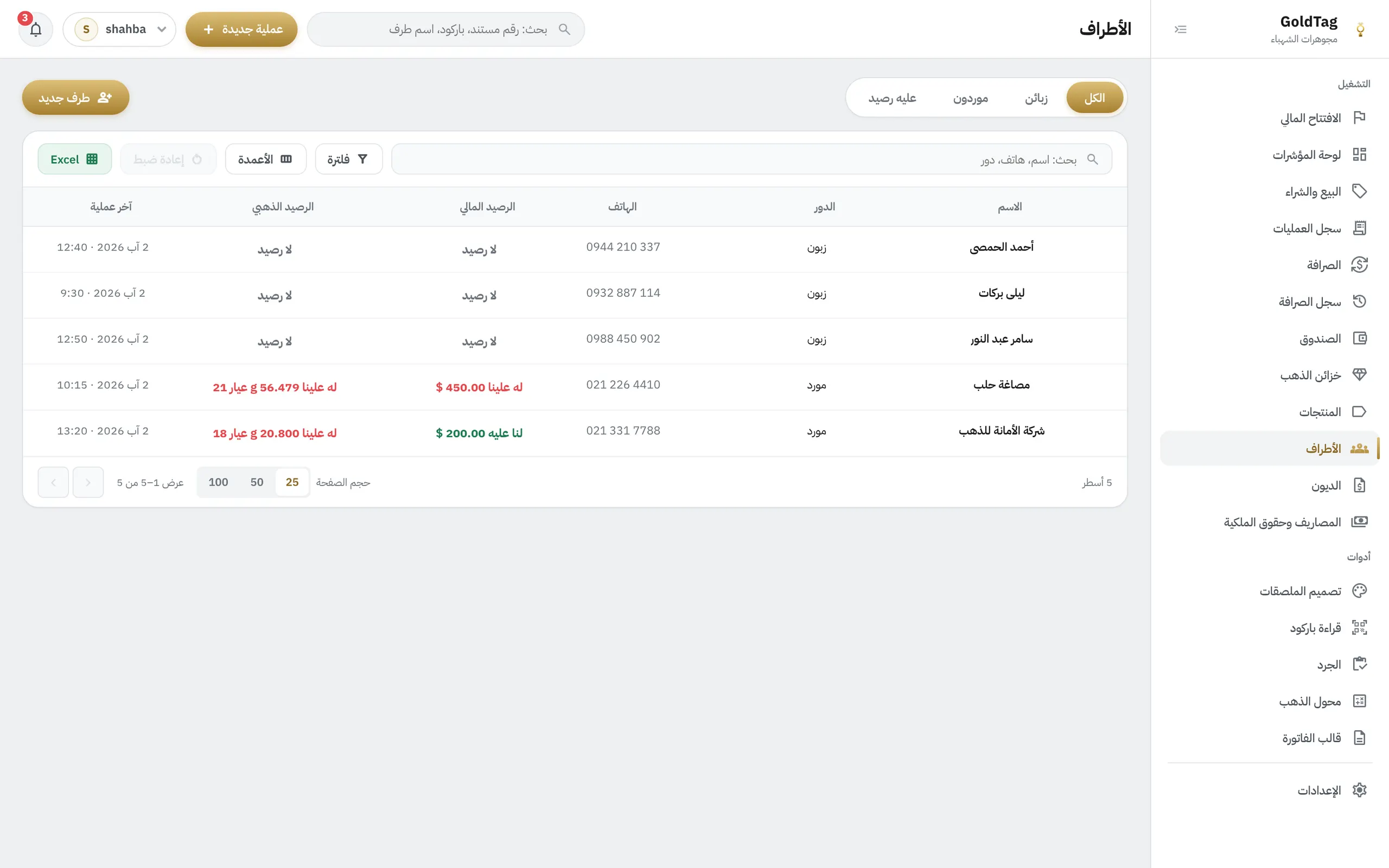Screen dimensions: 1389x868
Task: Open سجل الصرافة history icon
Action: 1359,302
